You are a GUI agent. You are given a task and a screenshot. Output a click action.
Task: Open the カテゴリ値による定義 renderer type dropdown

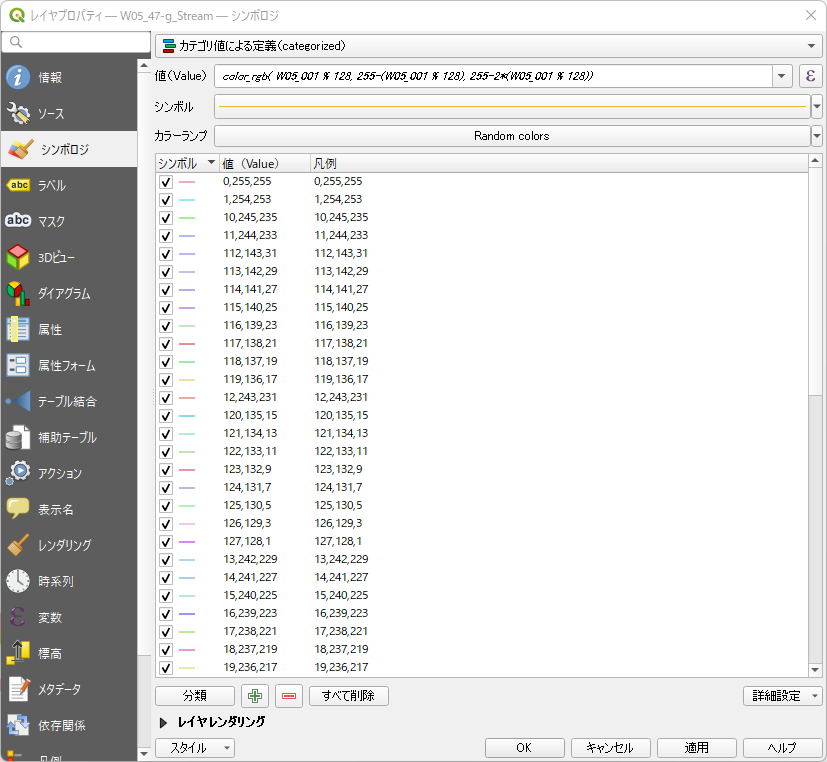(488, 46)
